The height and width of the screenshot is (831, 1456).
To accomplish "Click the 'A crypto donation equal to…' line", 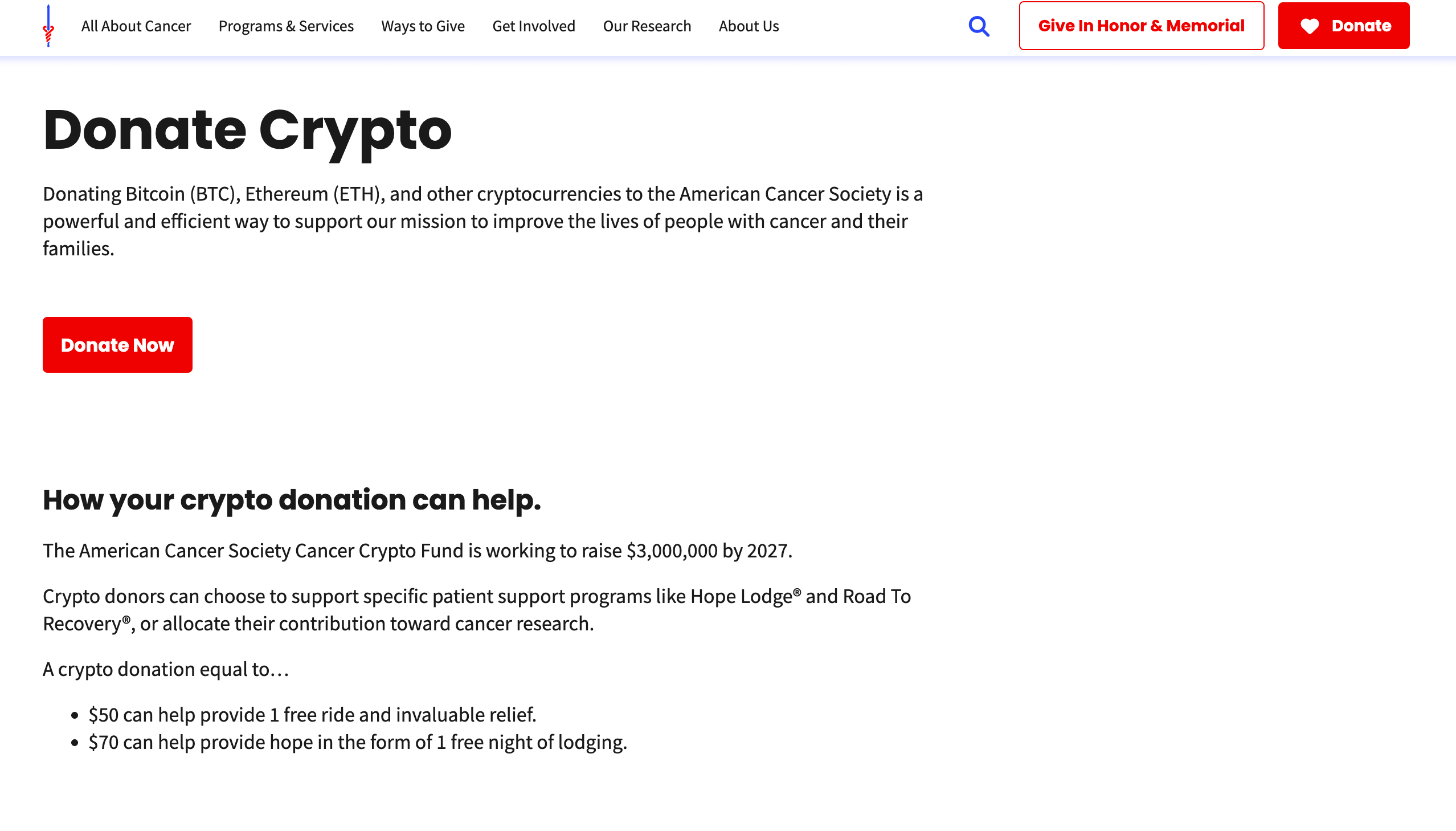I will (166, 670).
